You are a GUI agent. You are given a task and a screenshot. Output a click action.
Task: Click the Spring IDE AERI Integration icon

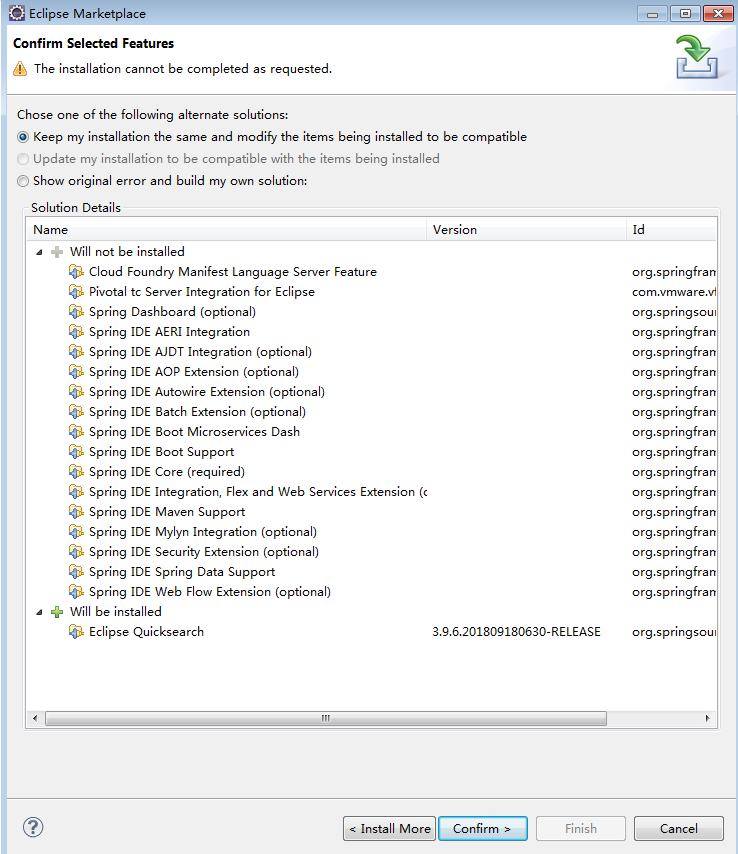pyautogui.click(x=76, y=332)
